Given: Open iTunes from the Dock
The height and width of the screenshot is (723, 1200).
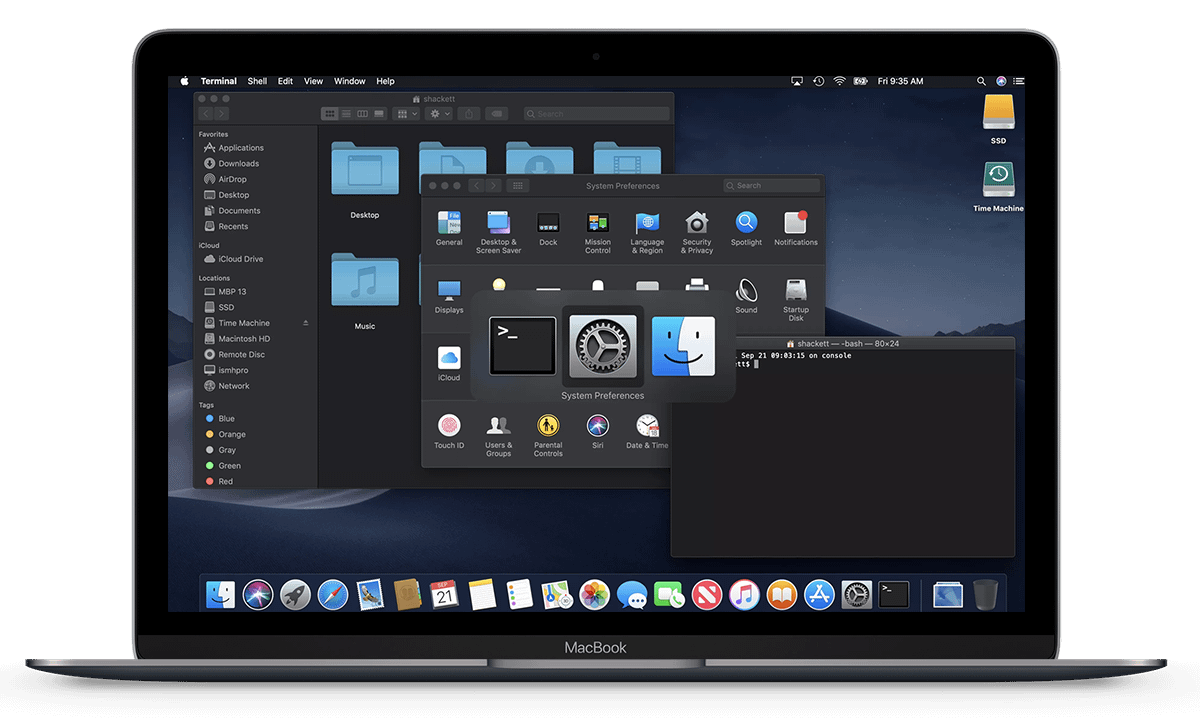Looking at the screenshot, I should click(x=744, y=595).
